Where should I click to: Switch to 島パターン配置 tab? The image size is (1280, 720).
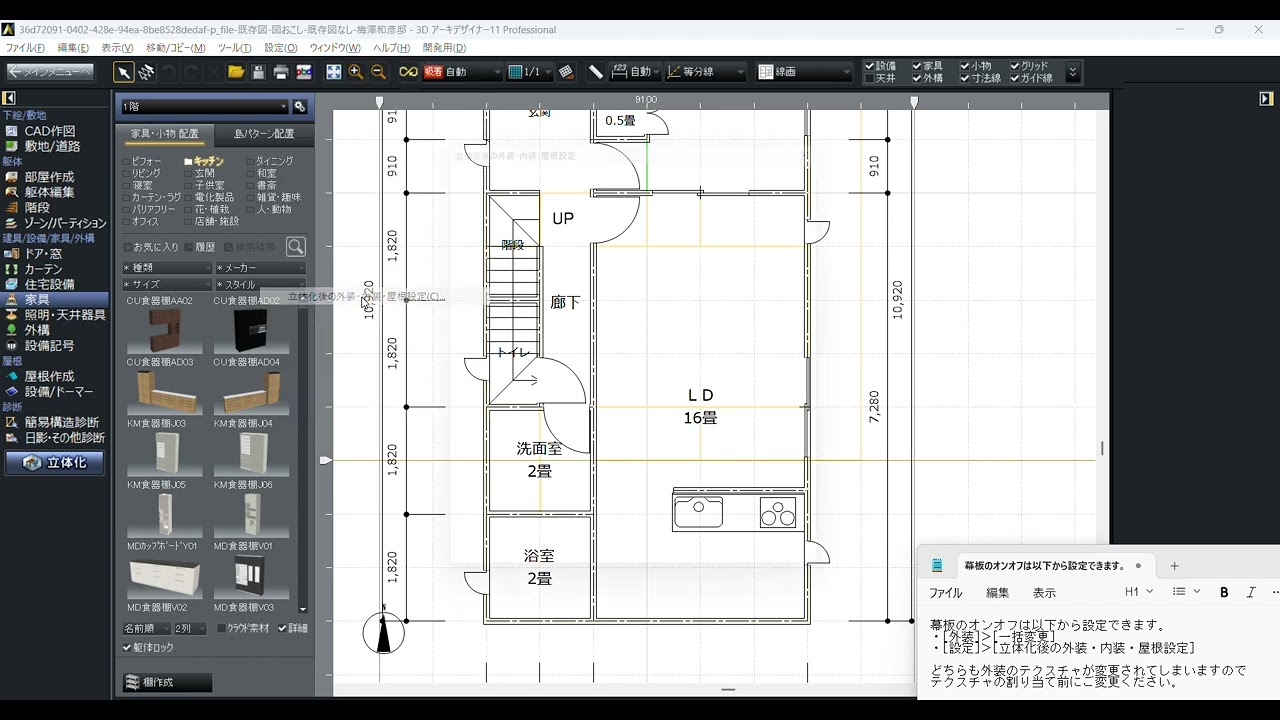tap(264, 133)
